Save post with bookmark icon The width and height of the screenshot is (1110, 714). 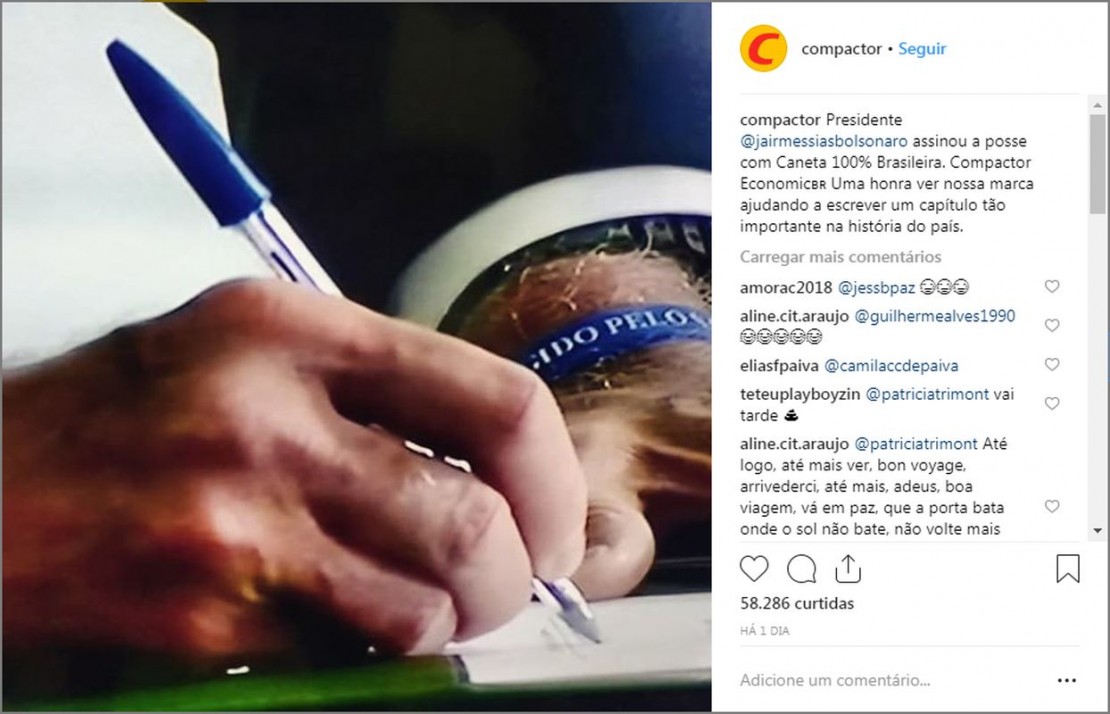point(1068,568)
